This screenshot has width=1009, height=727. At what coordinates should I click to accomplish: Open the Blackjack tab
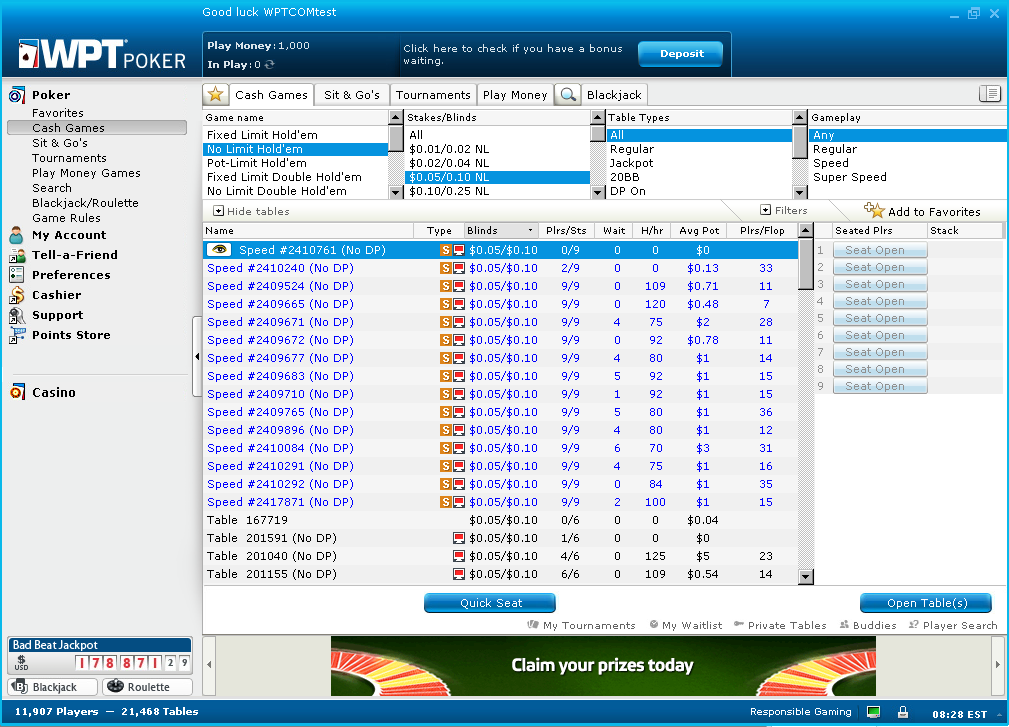coord(614,95)
